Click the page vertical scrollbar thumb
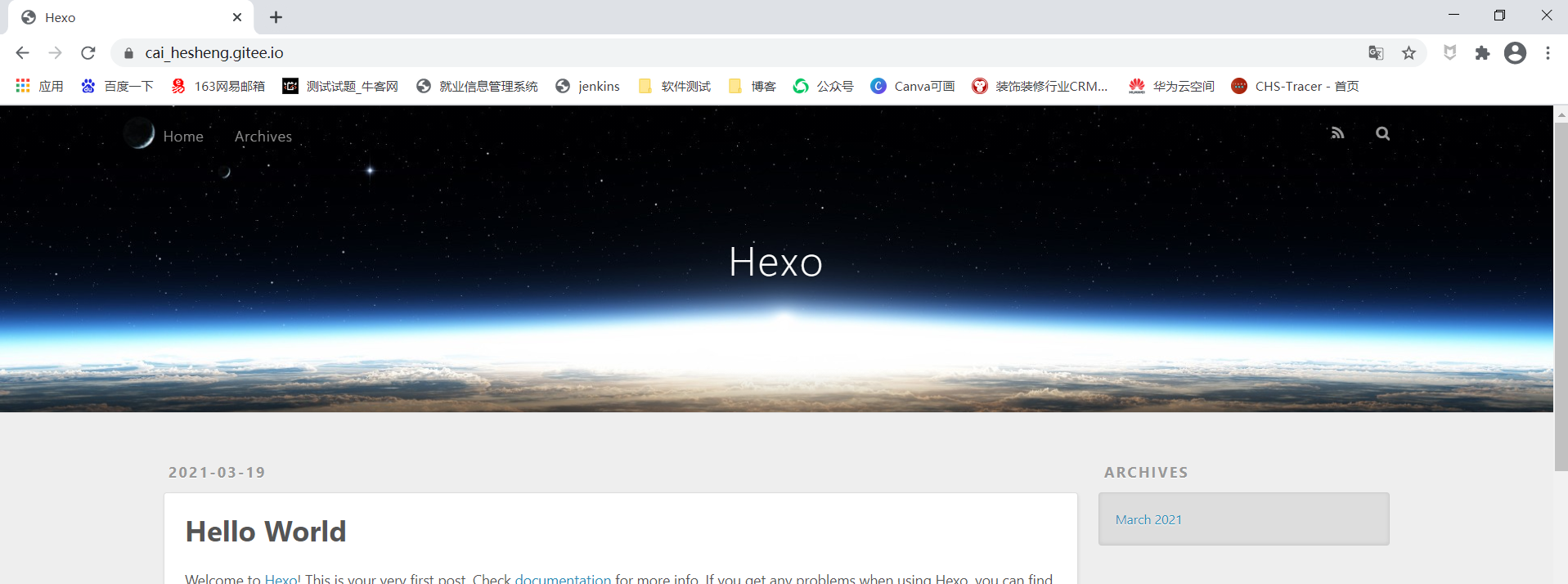 click(x=1561, y=297)
